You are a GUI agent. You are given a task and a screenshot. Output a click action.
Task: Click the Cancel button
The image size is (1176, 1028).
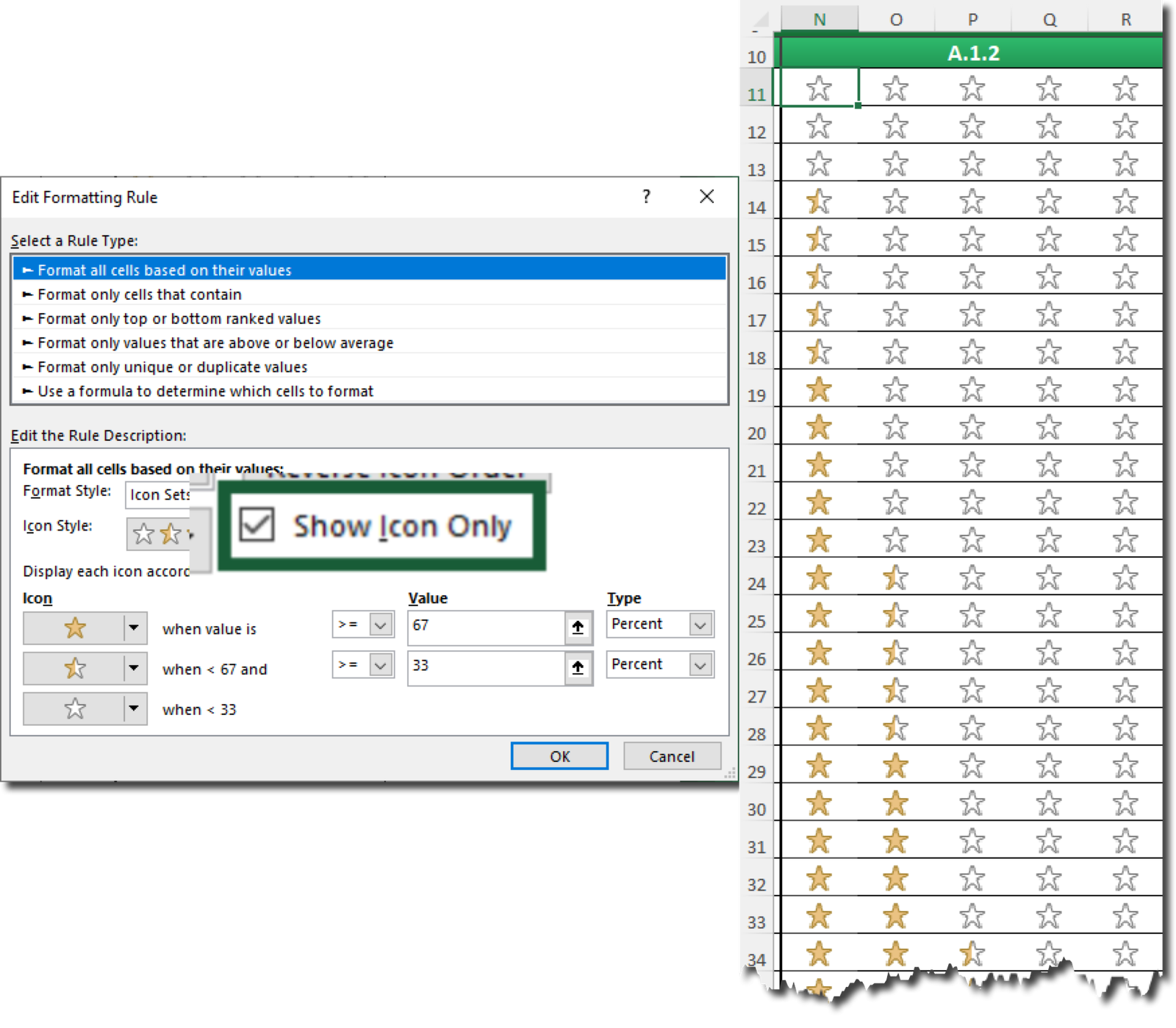coord(672,756)
